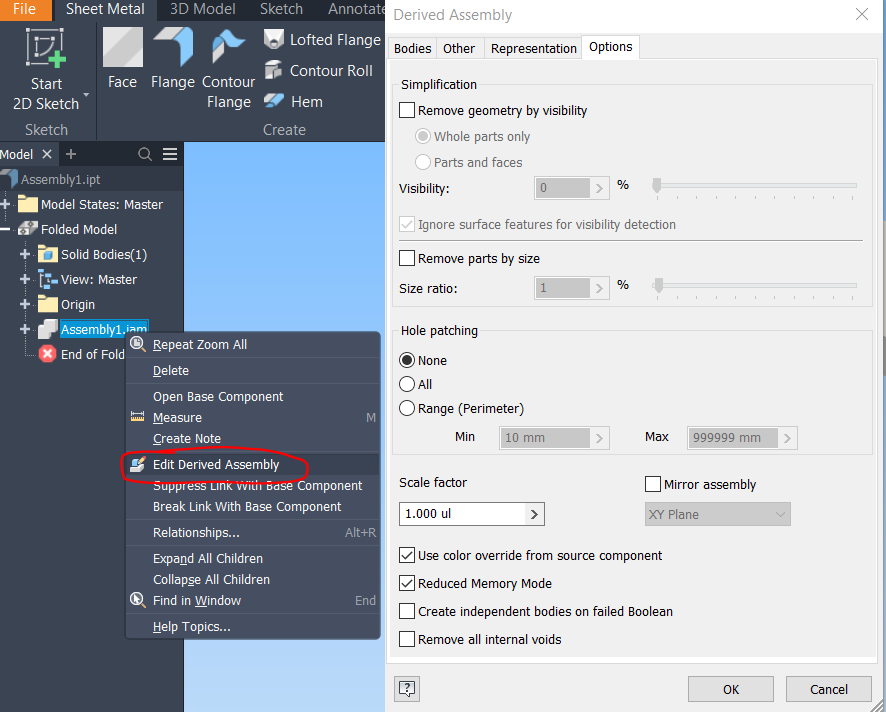Viewport: 886px width, 712px height.
Task: Expand the View: Master node
Action: pyautogui.click(x=25, y=279)
